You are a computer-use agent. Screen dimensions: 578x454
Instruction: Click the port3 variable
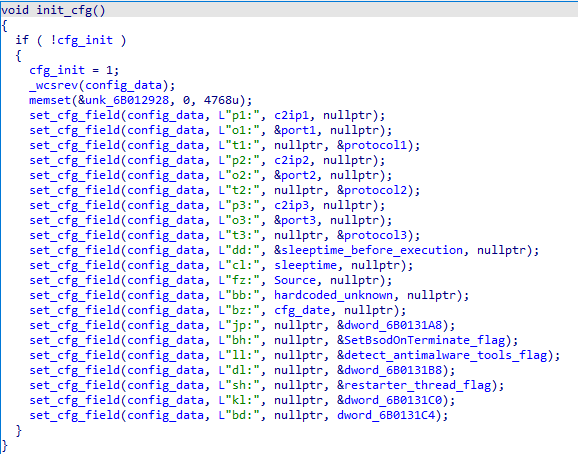[x=298, y=220]
